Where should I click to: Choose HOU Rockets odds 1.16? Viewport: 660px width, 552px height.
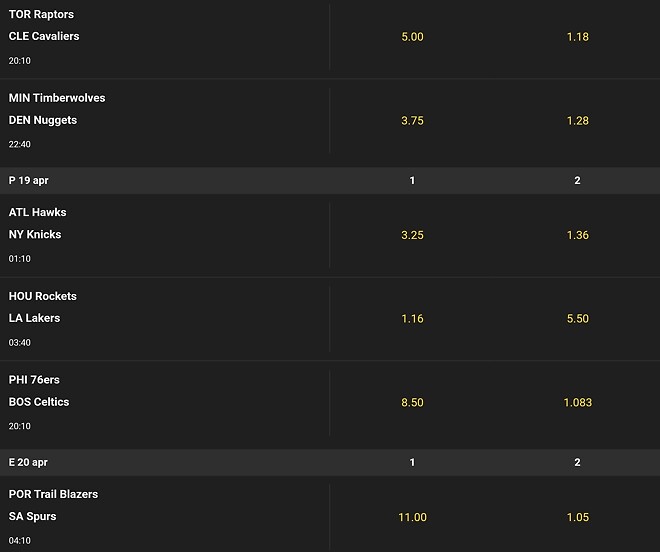click(x=412, y=319)
